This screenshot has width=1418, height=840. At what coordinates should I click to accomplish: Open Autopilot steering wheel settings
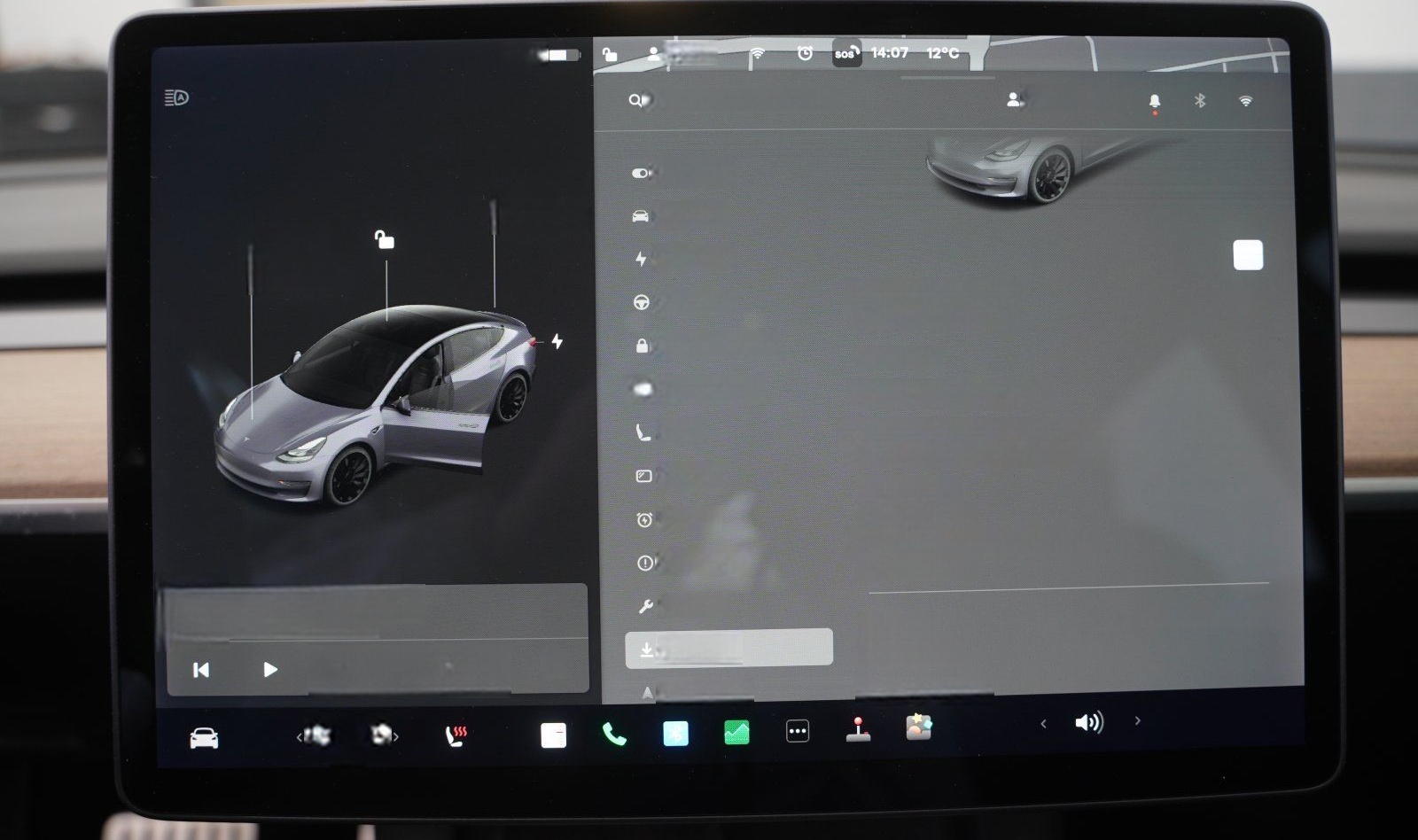point(642,302)
